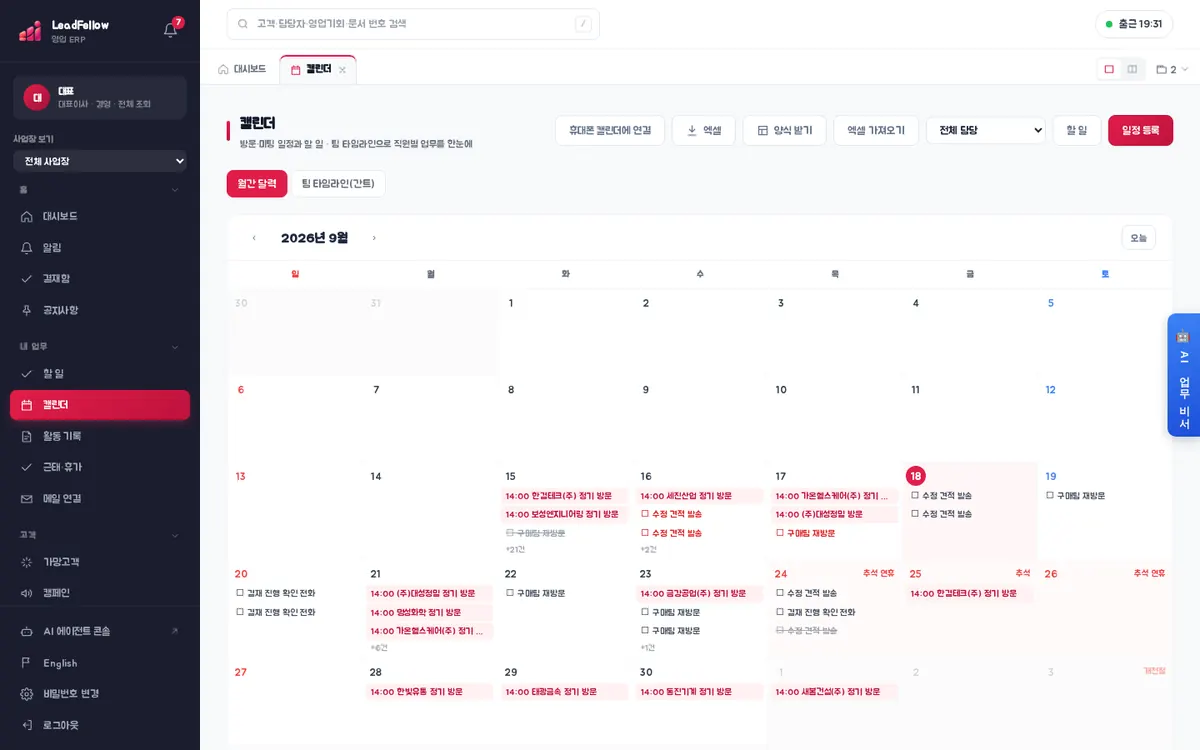Select split-pane layout icon at top right
This screenshot has height=750, width=1200.
tap(1132, 69)
